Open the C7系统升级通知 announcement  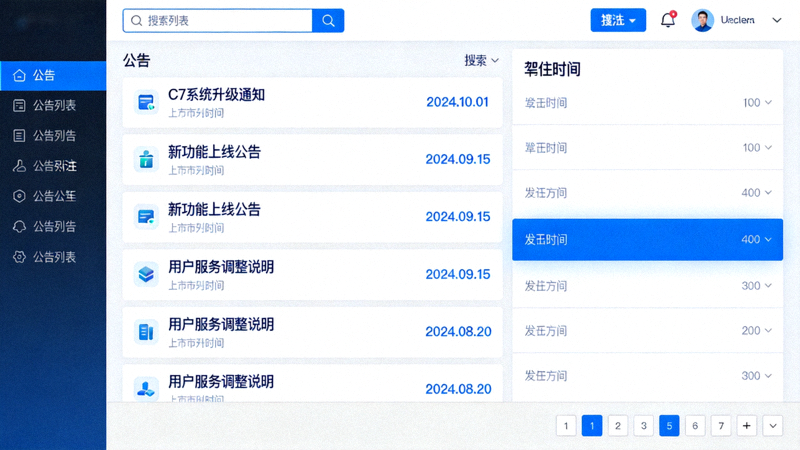point(312,102)
